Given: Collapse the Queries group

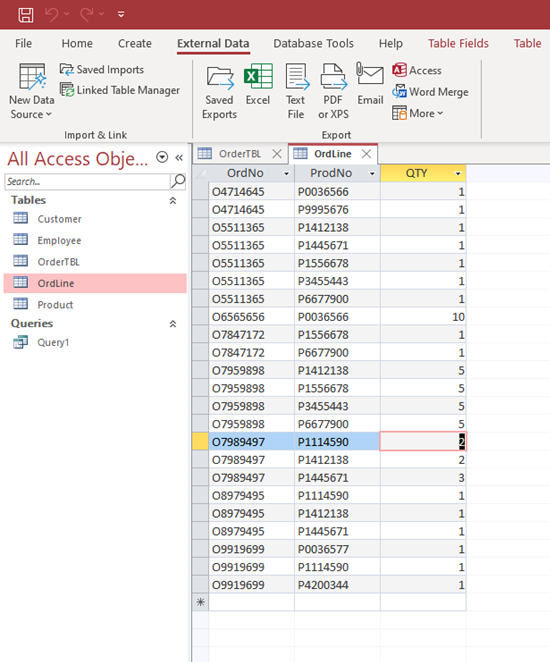Looking at the screenshot, I should click(173, 324).
